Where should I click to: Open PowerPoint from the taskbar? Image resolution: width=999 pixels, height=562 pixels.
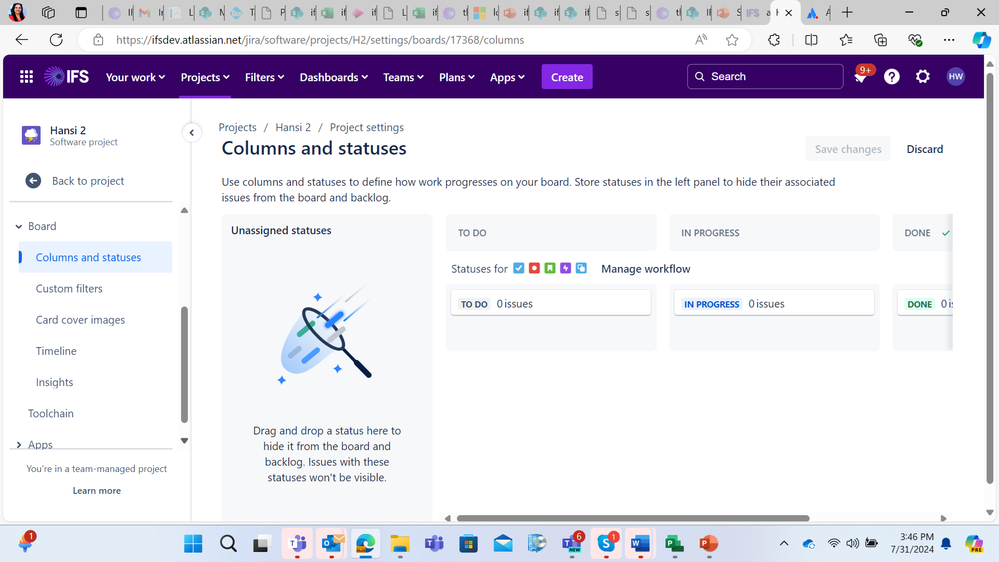coord(708,544)
